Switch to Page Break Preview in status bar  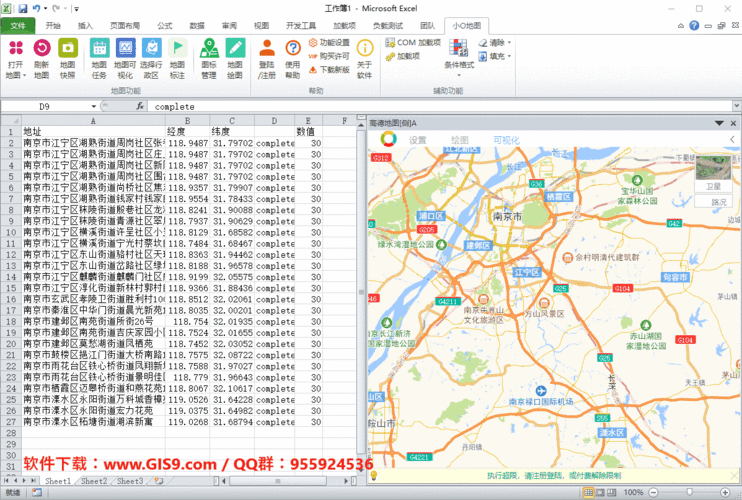pyautogui.click(x=611, y=492)
